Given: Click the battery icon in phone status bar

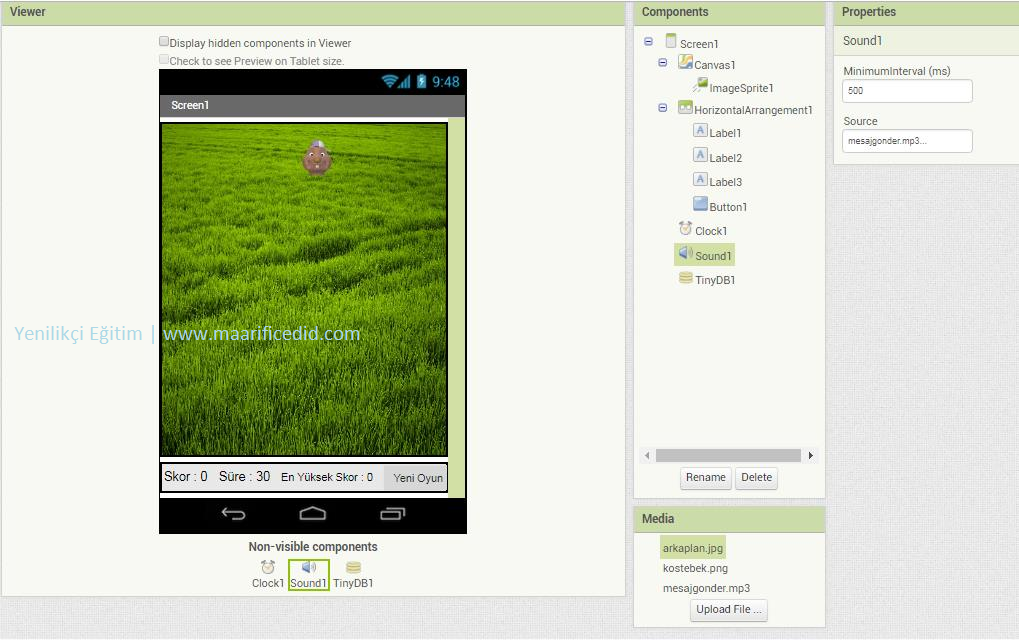Looking at the screenshot, I should [x=421, y=81].
